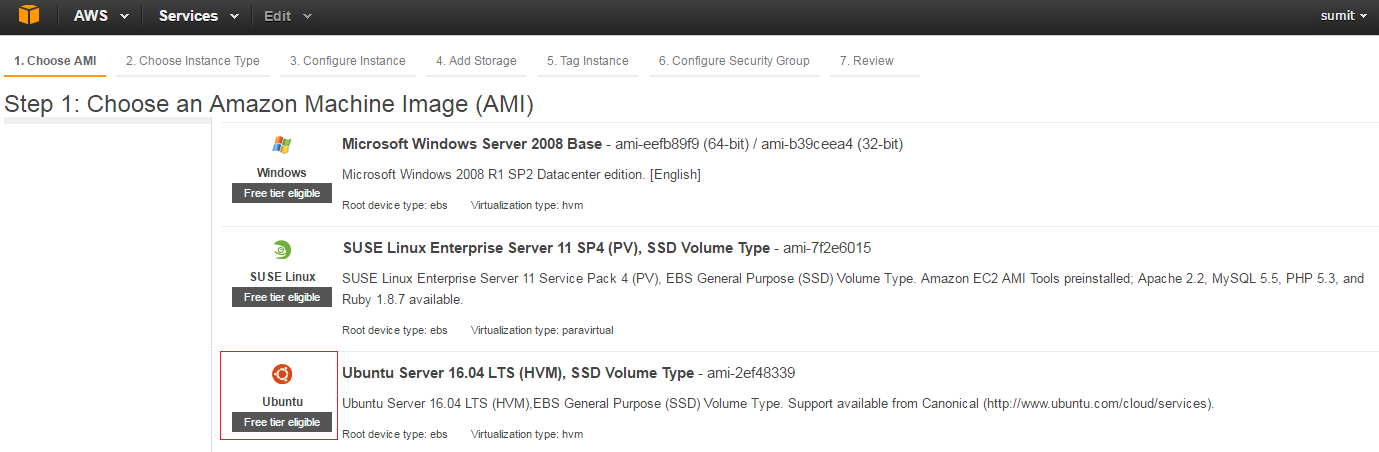The height and width of the screenshot is (452, 1379).
Task: Click the Choose AMI tab
Action: pyautogui.click(x=55, y=61)
